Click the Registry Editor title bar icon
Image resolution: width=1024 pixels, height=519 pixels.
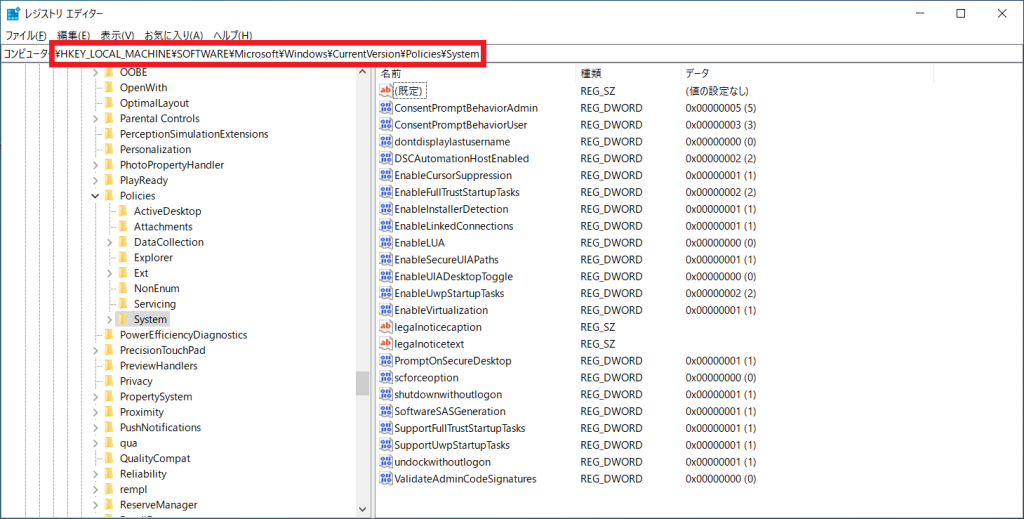12,14
